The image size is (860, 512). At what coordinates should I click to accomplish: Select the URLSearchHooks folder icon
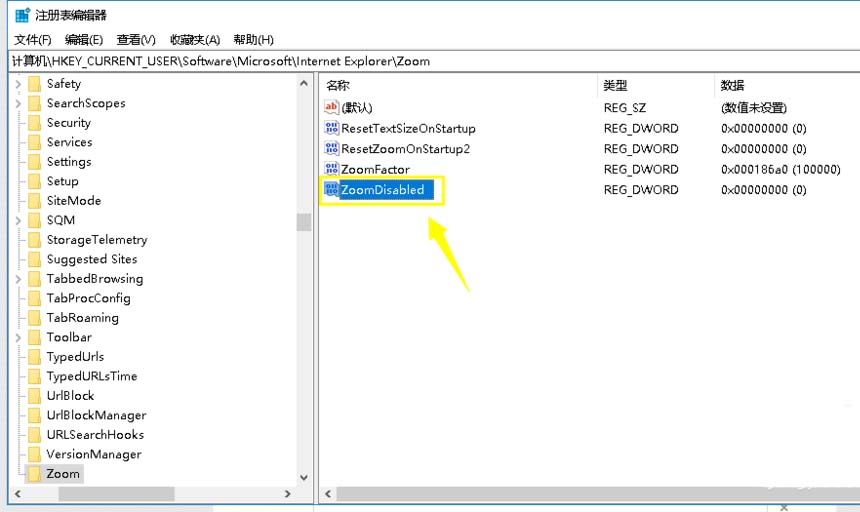coord(35,435)
